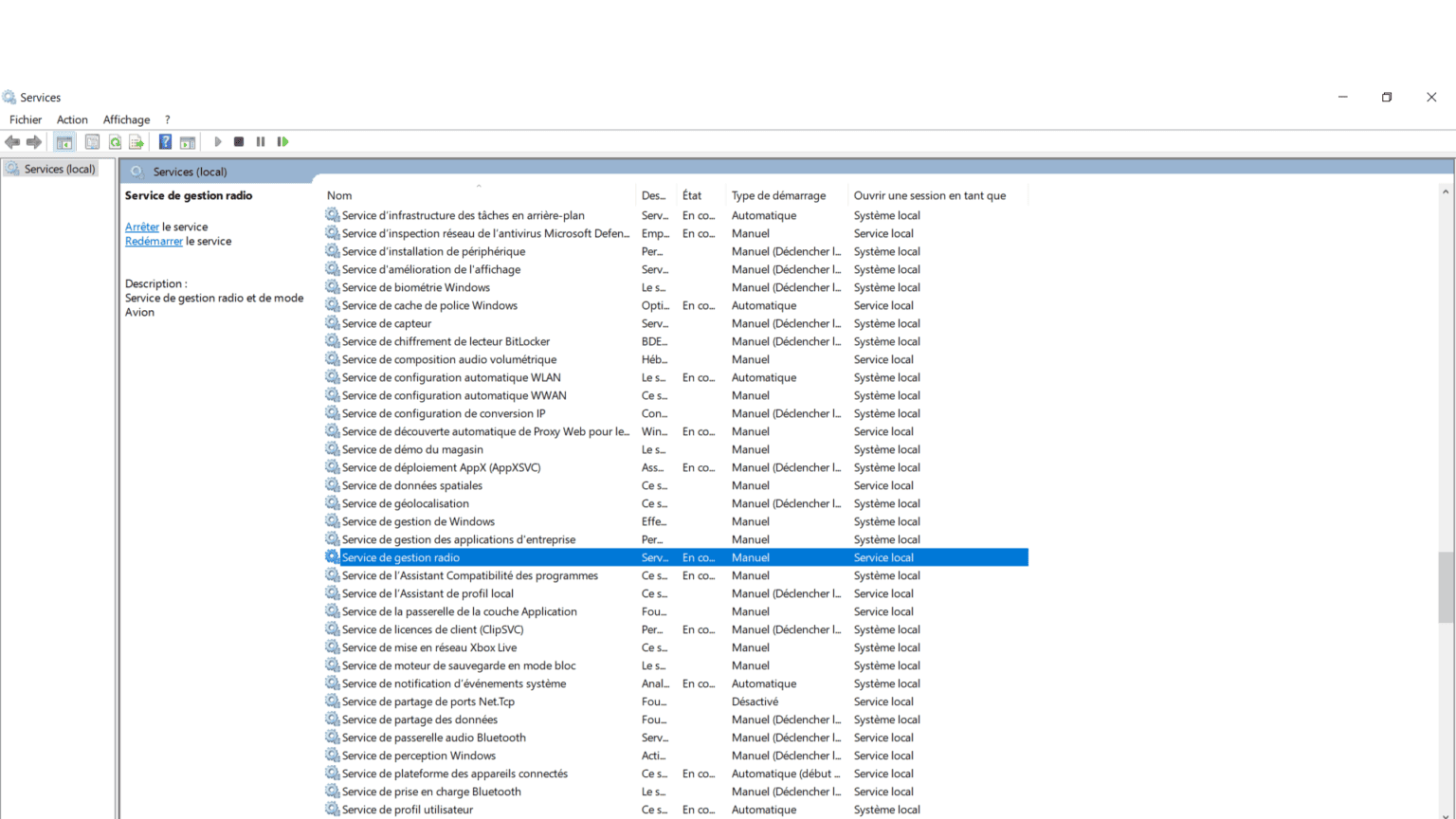1456x819 pixels.
Task: Click the gear icon beside Service de profil utilisateur
Action: [x=332, y=810]
